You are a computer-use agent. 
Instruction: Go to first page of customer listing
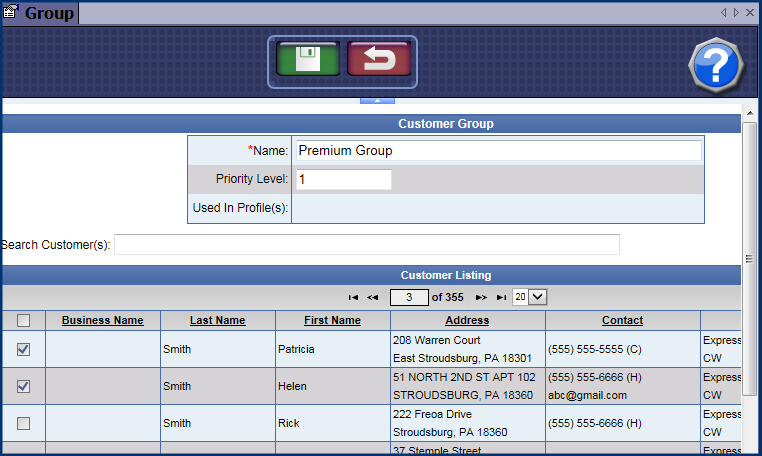pos(353,297)
